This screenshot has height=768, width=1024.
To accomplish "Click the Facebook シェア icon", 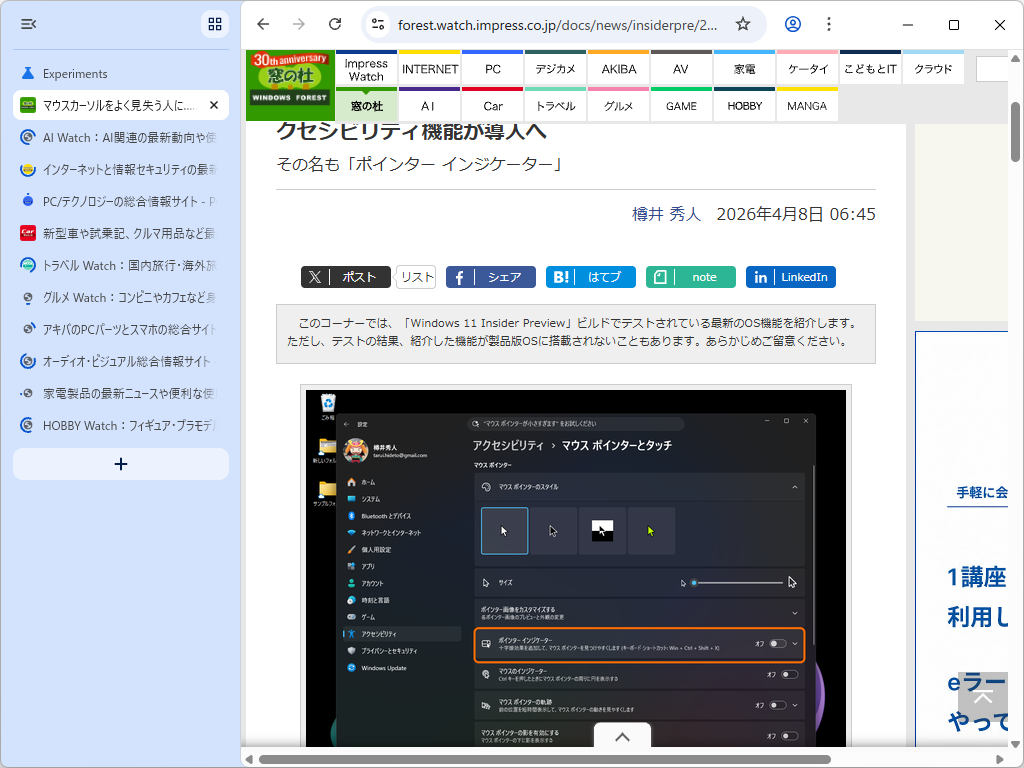I will point(490,277).
